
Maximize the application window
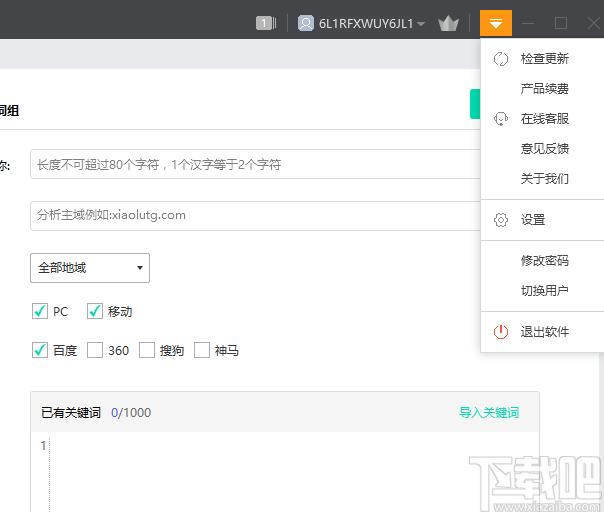tap(560, 23)
